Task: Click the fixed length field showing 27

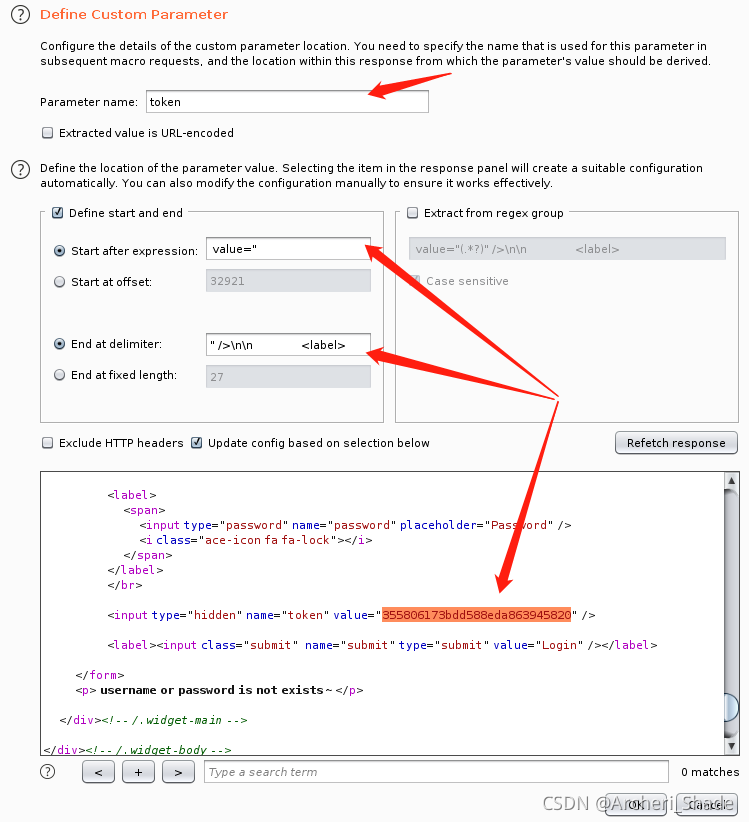Action: pos(288,376)
